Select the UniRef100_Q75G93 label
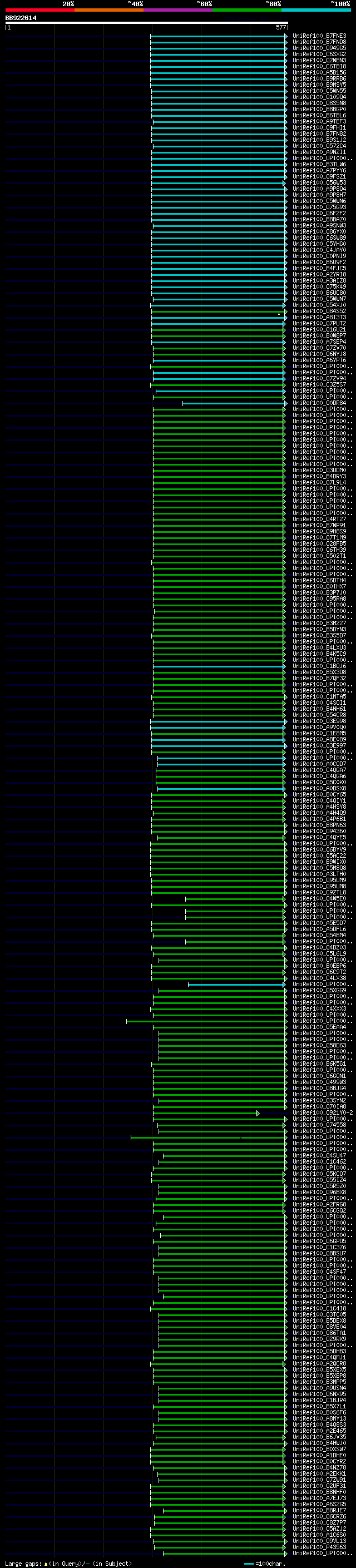This screenshot has height=1568, width=356. coord(319,207)
